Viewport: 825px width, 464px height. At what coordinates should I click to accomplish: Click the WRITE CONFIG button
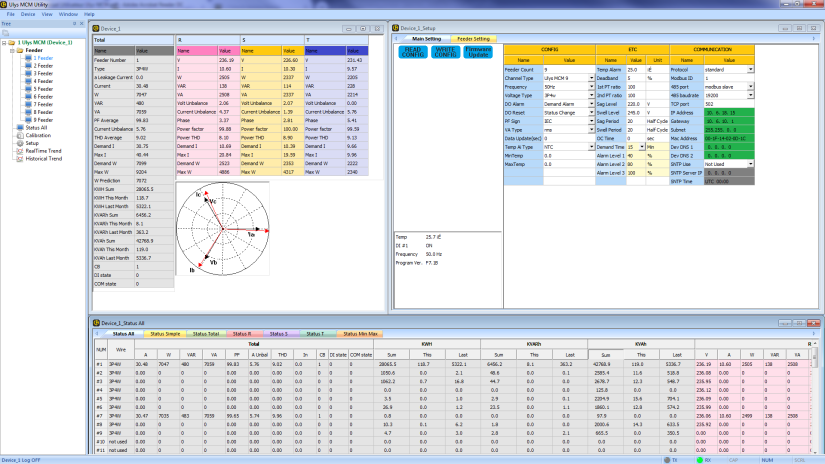[x=445, y=52]
